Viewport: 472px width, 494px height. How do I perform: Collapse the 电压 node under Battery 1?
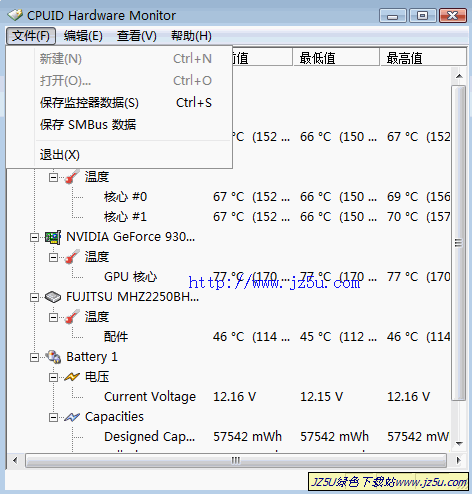pos(53,377)
